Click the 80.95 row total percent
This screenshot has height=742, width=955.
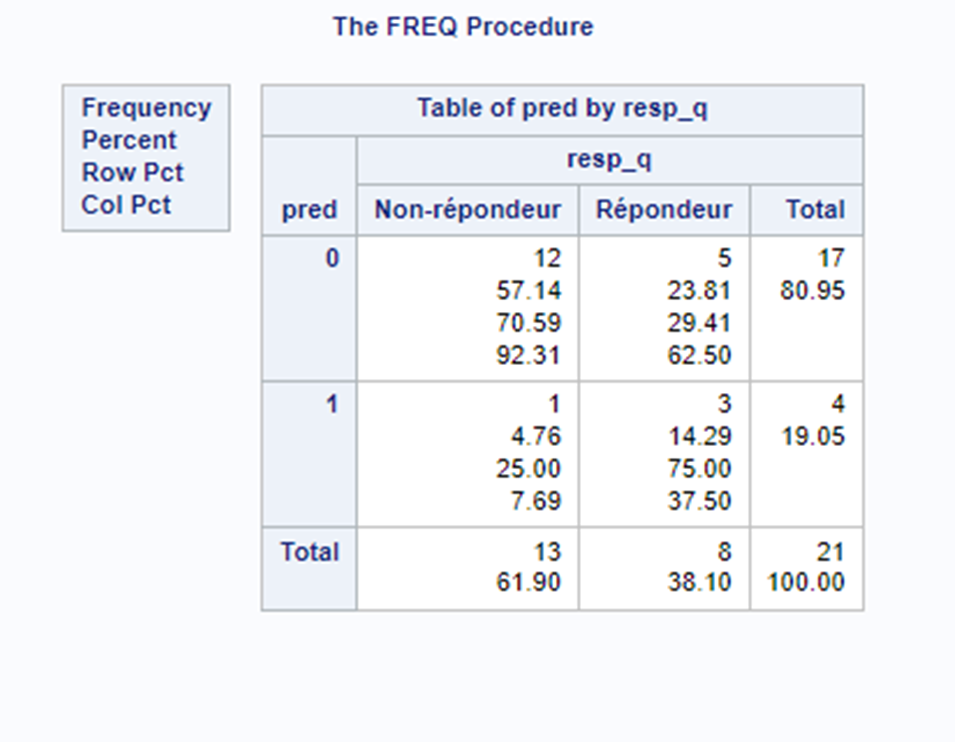pyautogui.click(x=812, y=291)
